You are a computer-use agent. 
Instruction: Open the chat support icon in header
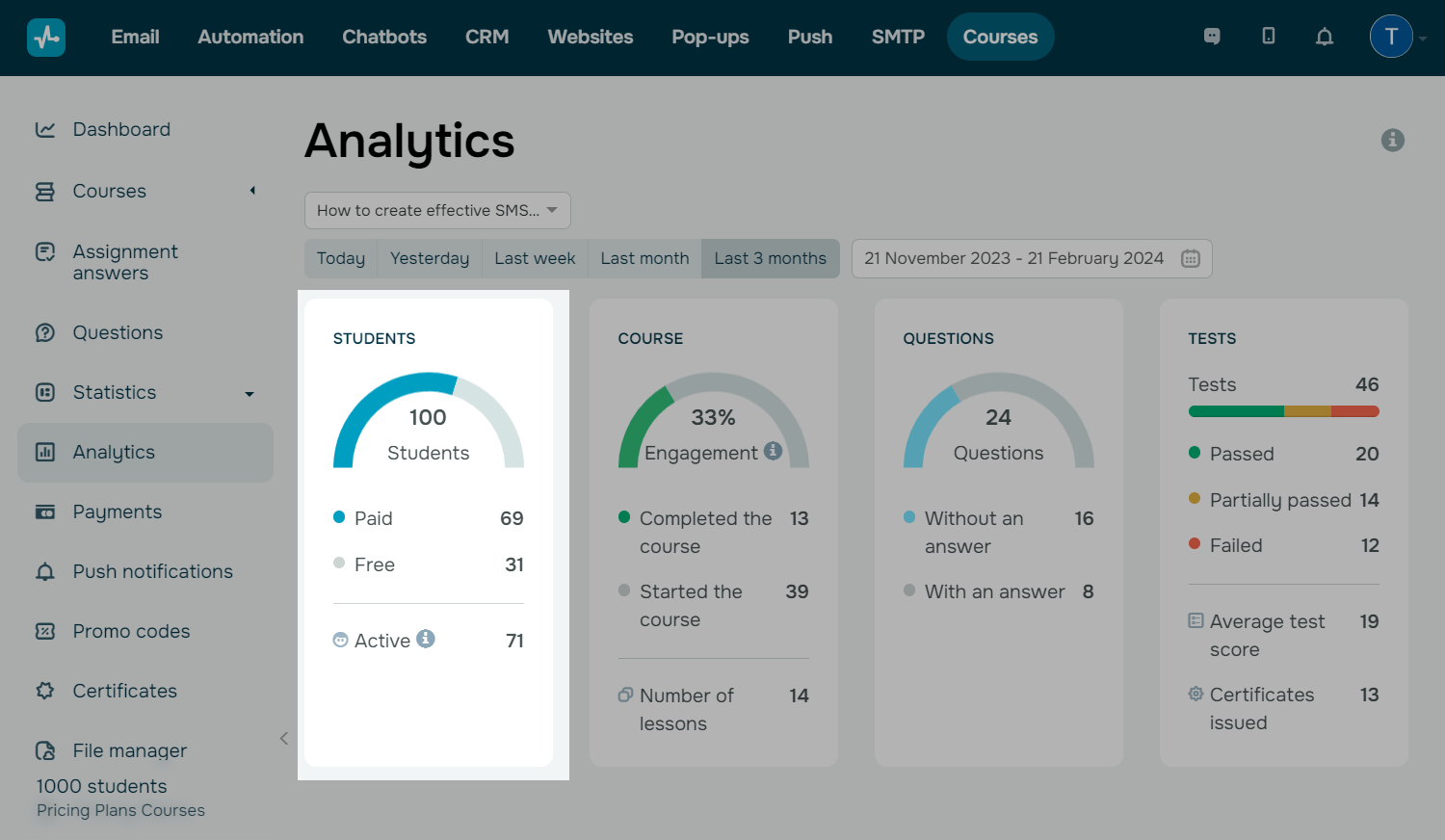click(1212, 37)
